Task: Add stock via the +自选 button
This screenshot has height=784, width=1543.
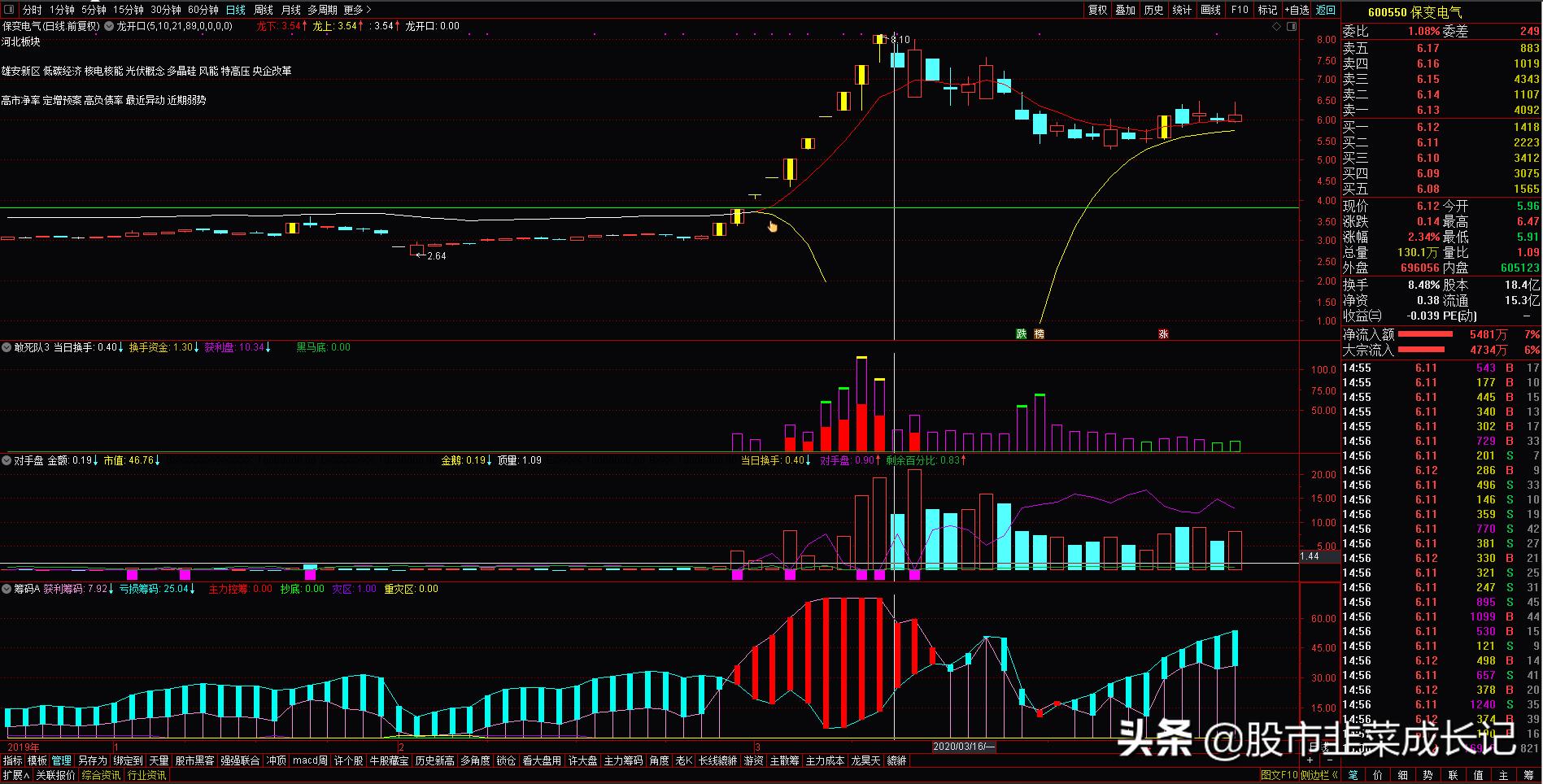Action: (x=1296, y=10)
